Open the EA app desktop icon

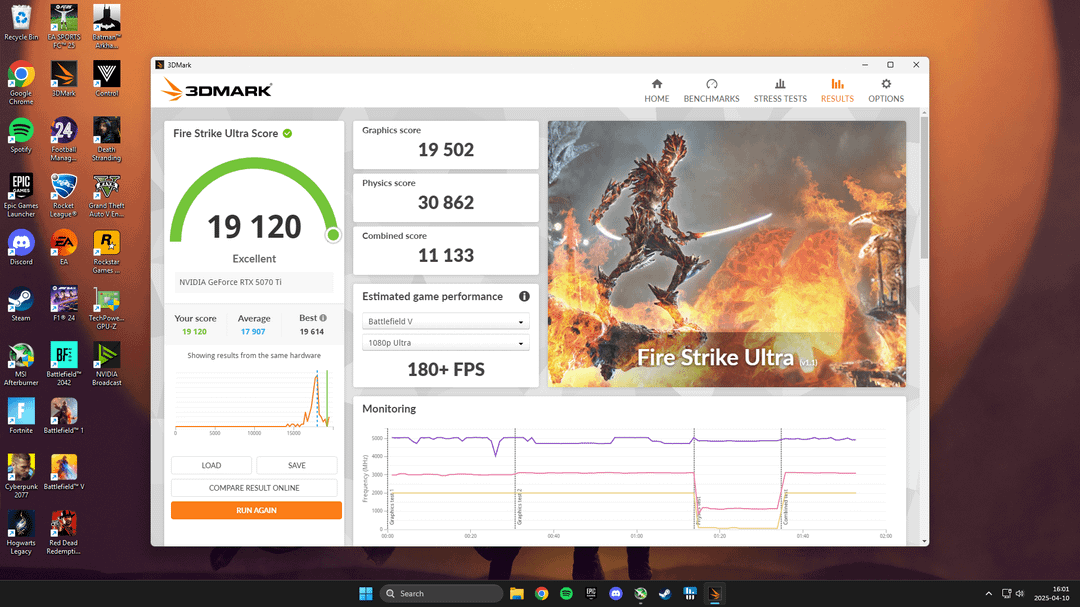pos(63,248)
